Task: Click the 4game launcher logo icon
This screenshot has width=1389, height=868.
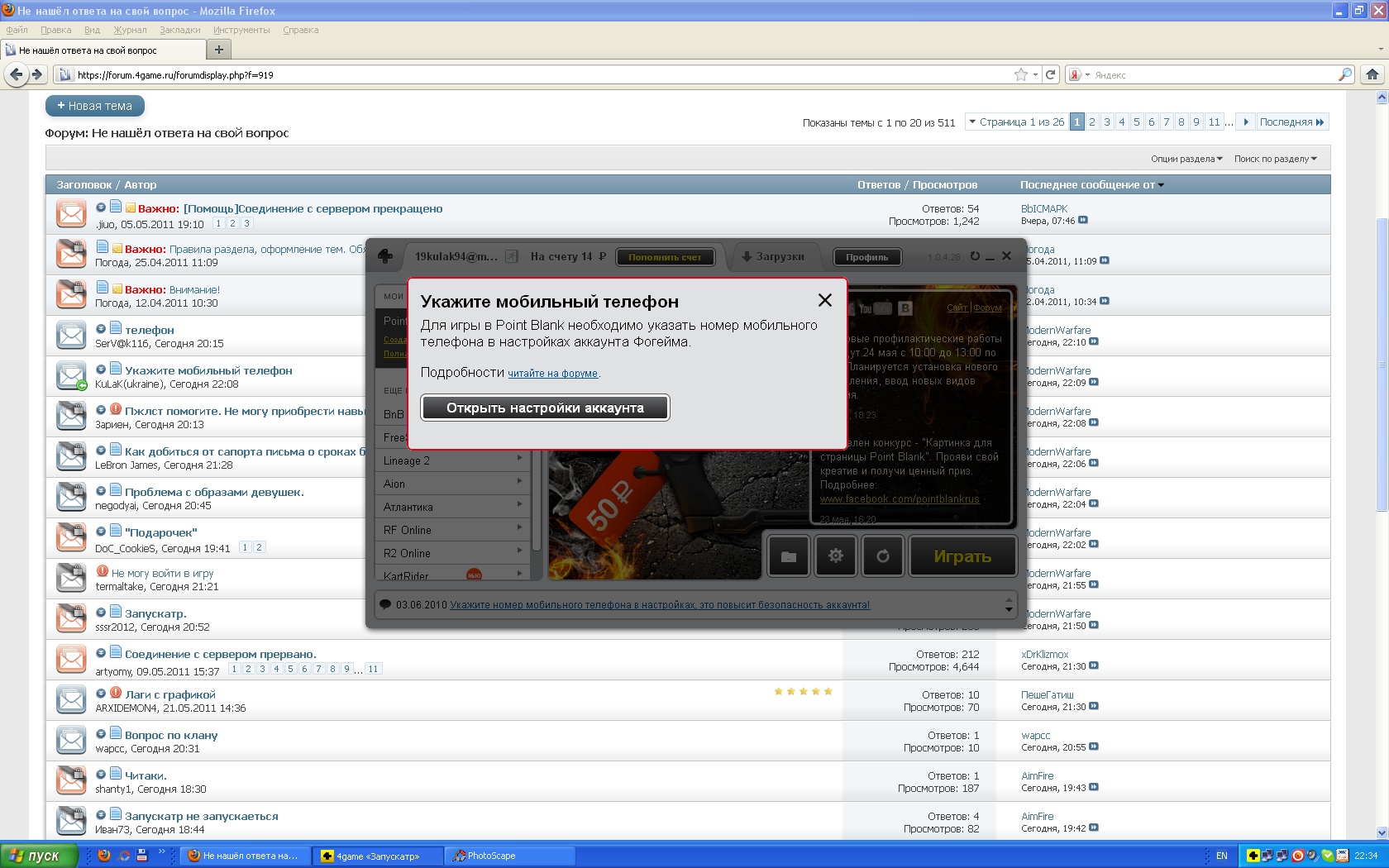Action: pos(385,256)
